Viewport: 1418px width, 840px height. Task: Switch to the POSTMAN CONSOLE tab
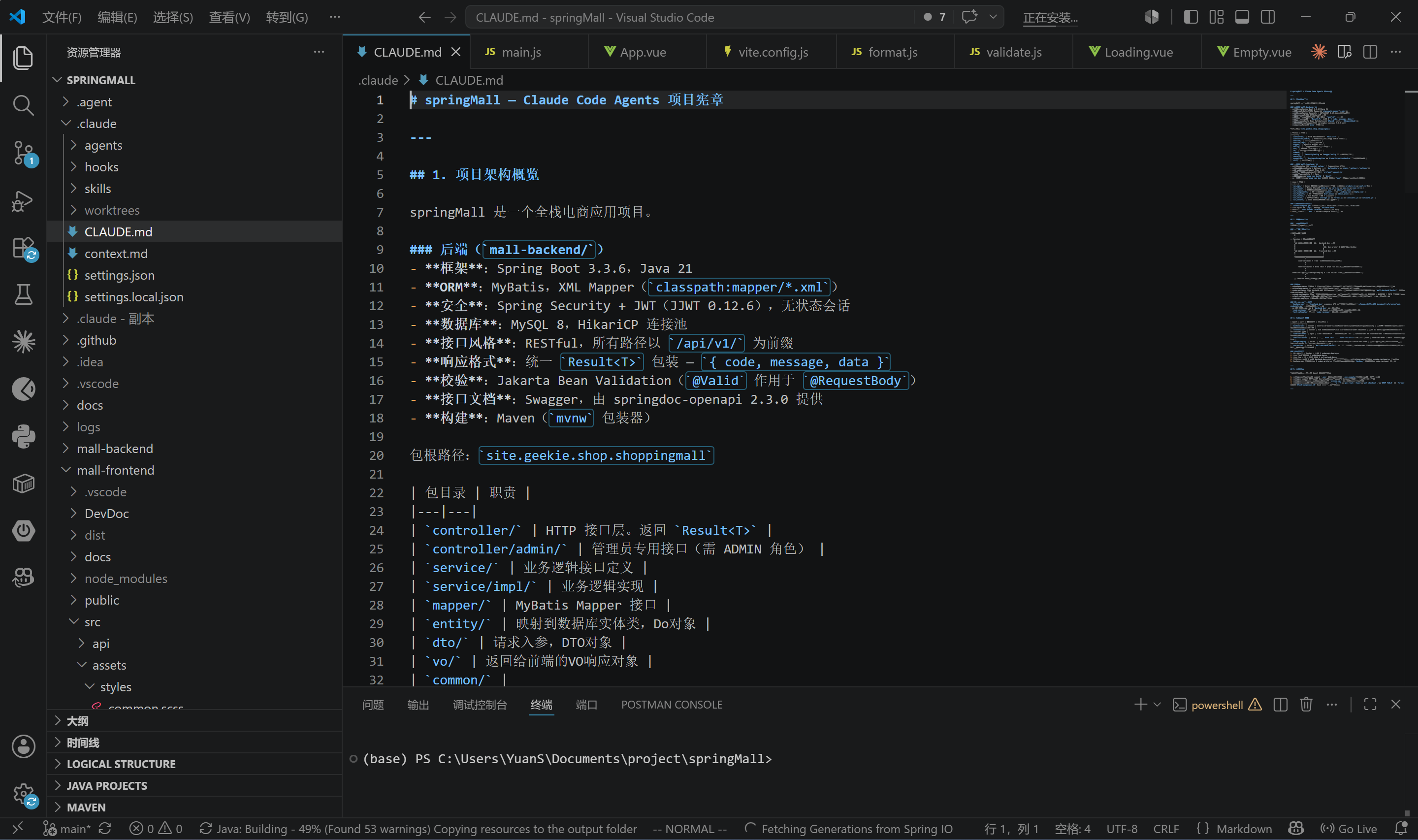[x=672, y=705]
